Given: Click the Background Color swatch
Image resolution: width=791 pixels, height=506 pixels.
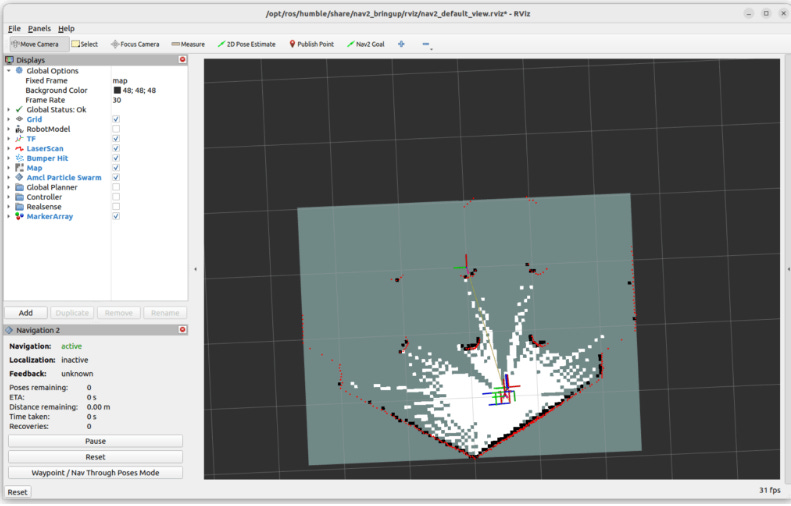Looking at the screenshot, I should (117, 90).
